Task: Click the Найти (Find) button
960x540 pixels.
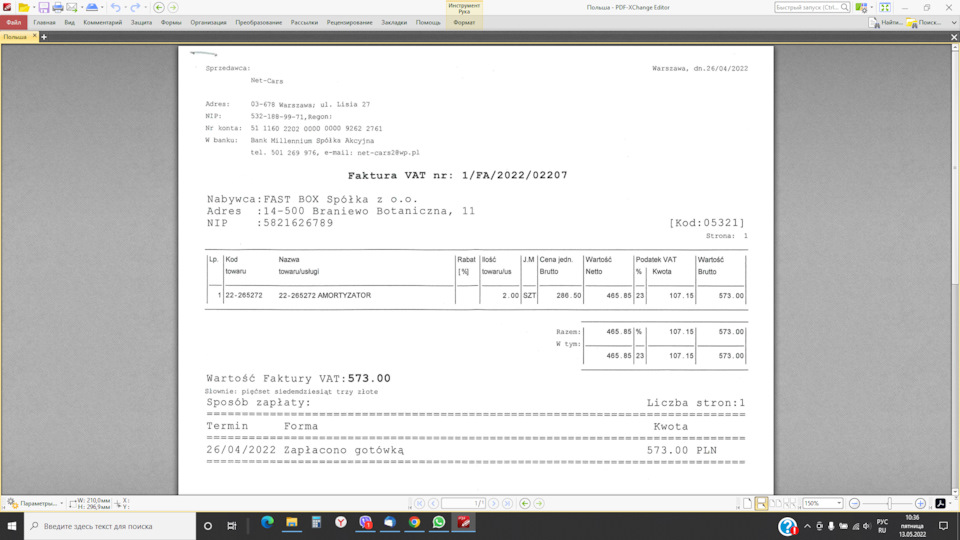Action: [885, 23]
